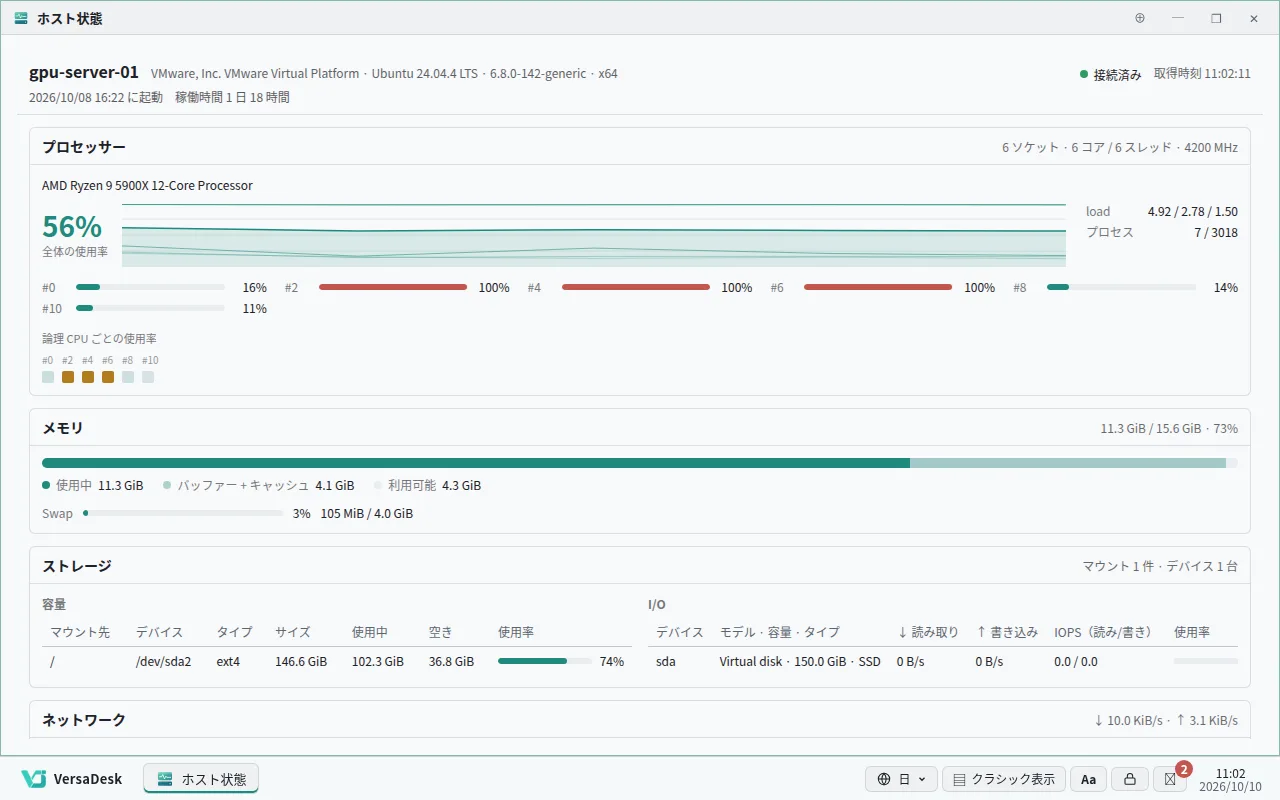Image resolution: width=1280 pixels, height=800 pixels.
Task: Click the core #8 usage bar at 14%
Action: coord(1121,287)
